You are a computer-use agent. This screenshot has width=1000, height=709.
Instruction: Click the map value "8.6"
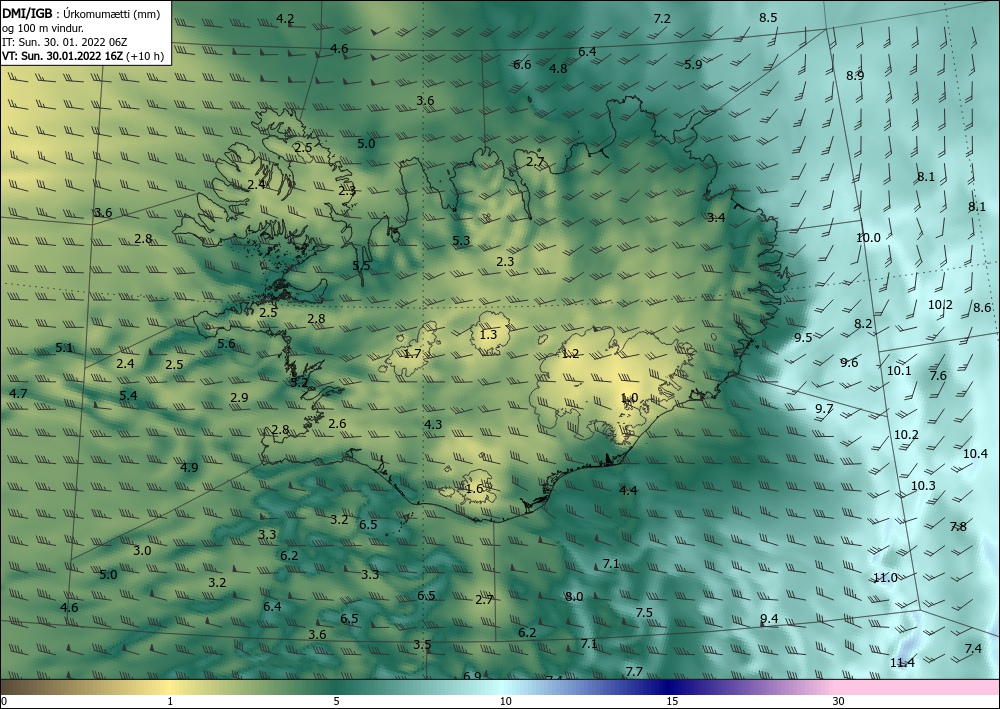[982, 307]
